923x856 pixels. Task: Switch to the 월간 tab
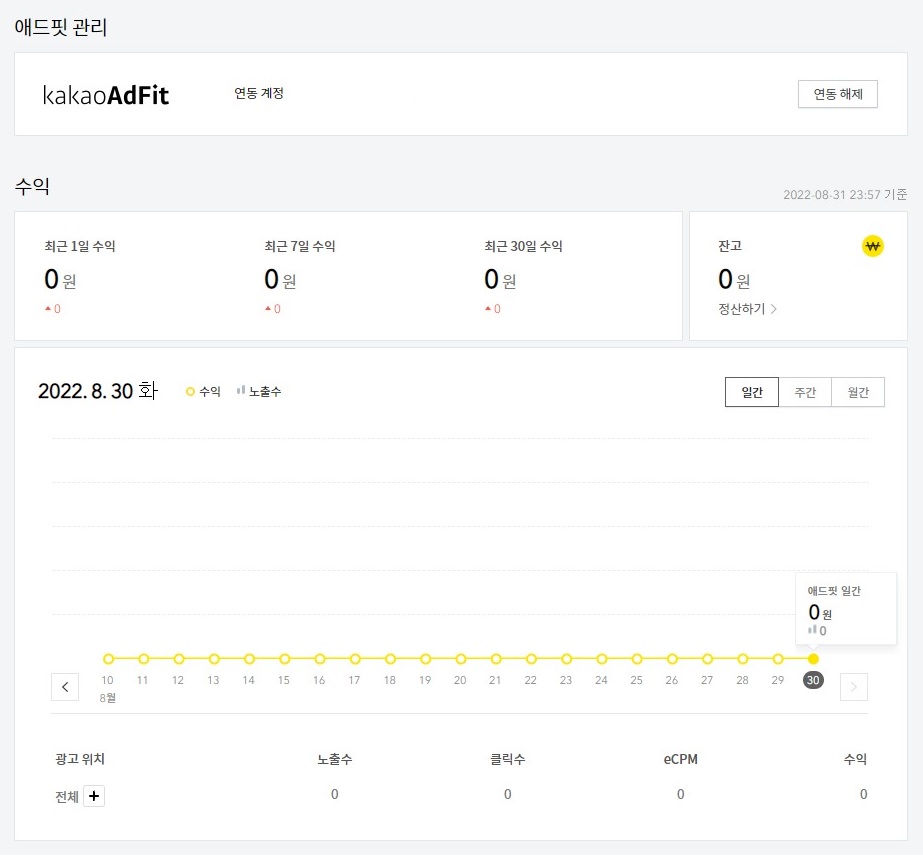(x=858, y=392)
